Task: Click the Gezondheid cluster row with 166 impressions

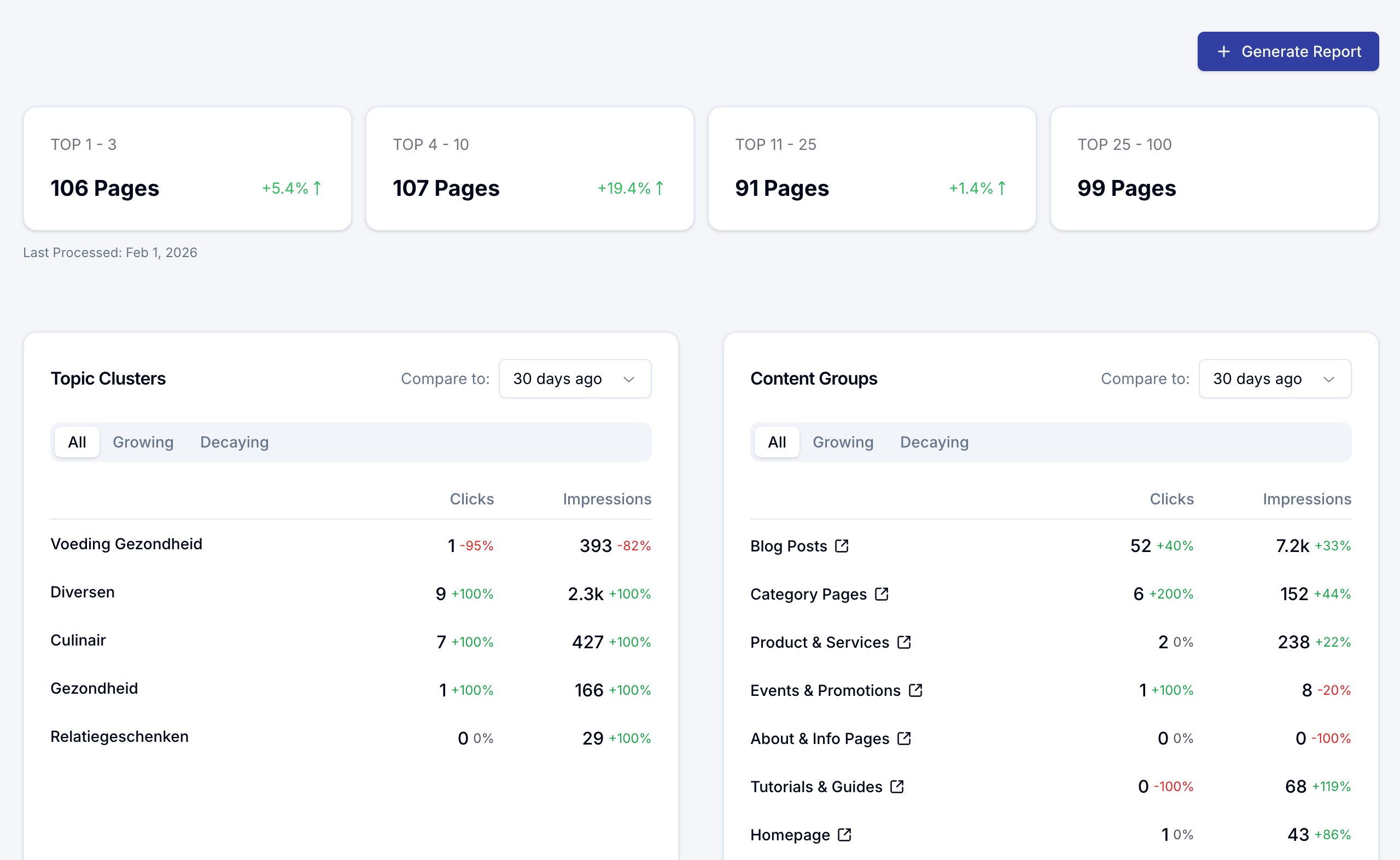Action: (x=351, y=689)
